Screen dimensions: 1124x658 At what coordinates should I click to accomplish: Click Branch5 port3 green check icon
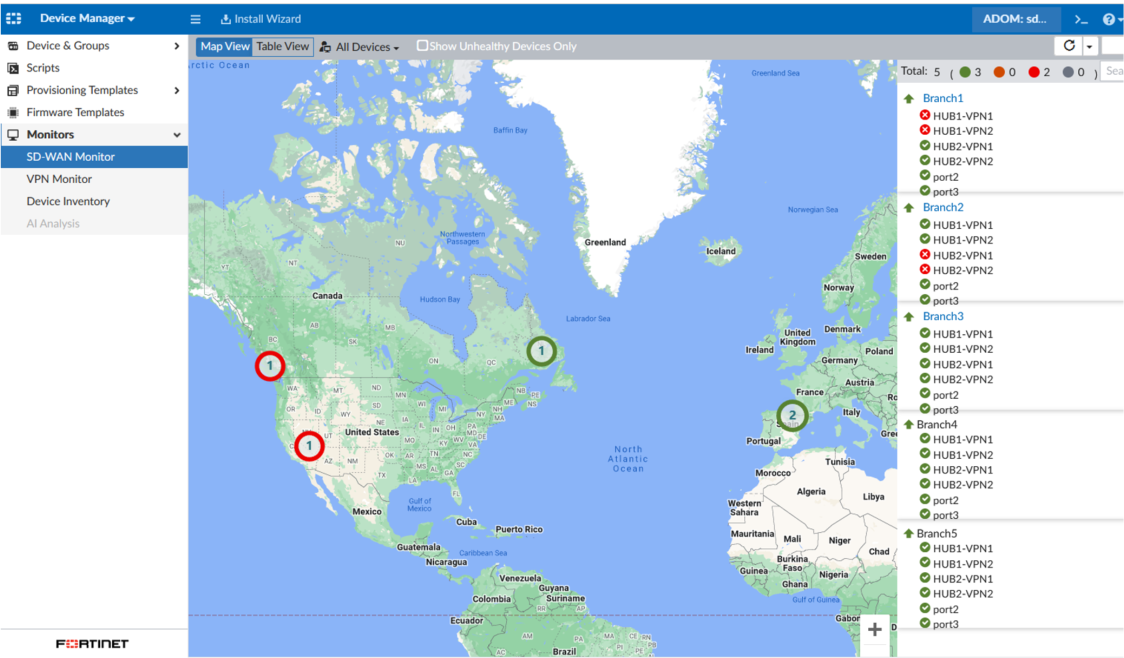point(925,623)
